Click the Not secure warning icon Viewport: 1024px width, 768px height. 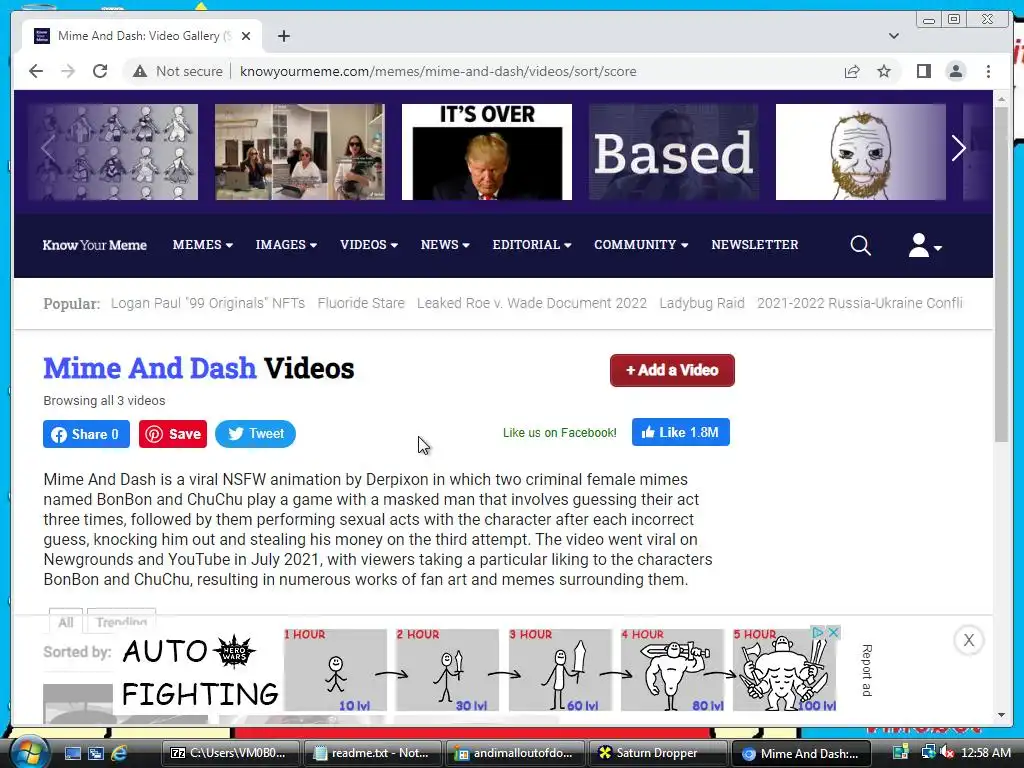point(140,71)
